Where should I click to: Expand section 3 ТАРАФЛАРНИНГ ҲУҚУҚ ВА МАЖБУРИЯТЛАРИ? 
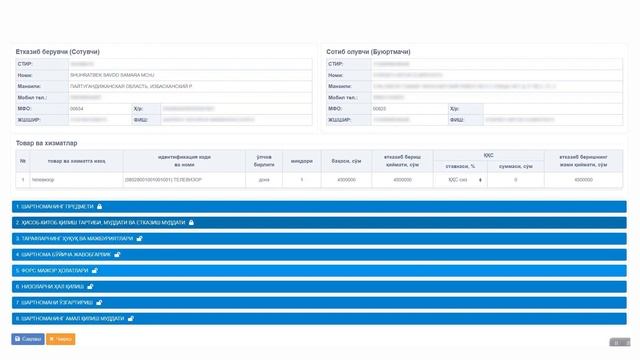pos(319,238)
